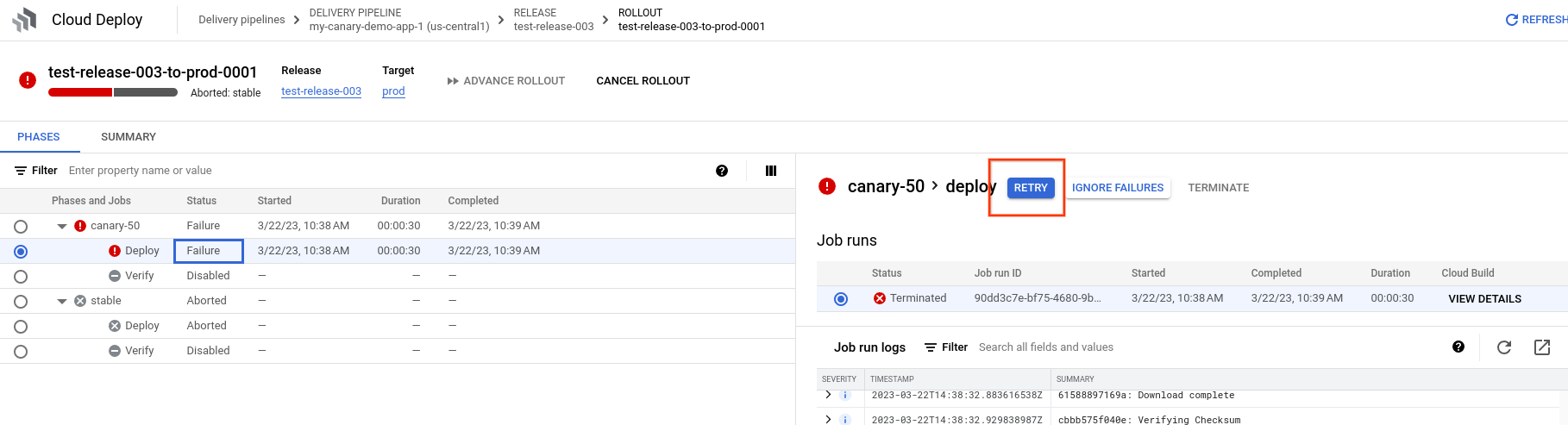The image size is (1568, 425).
Task: Open the test-release-003 release link
Action: coord(321,91)
